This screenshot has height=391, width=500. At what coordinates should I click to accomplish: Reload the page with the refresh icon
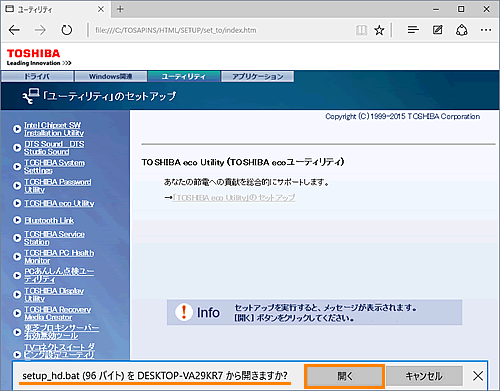click(67, 30)
